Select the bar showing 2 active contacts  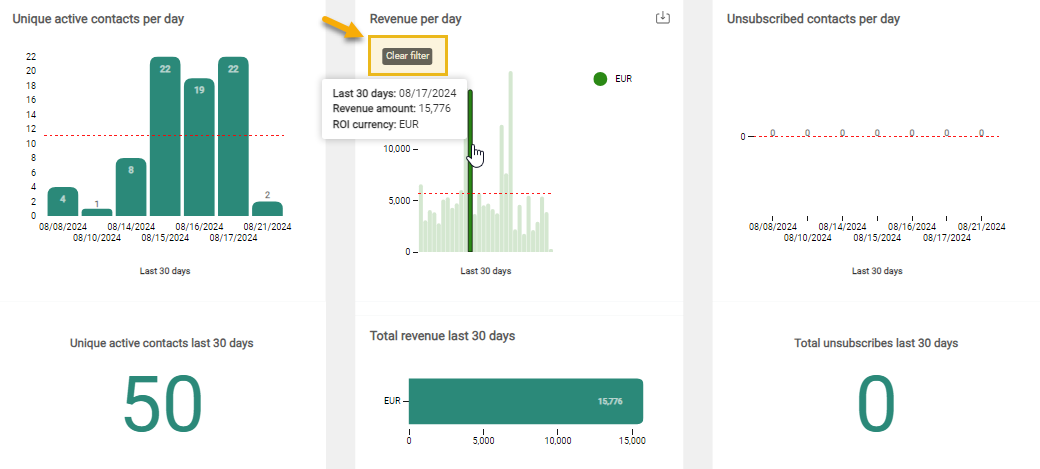[267, 209]
